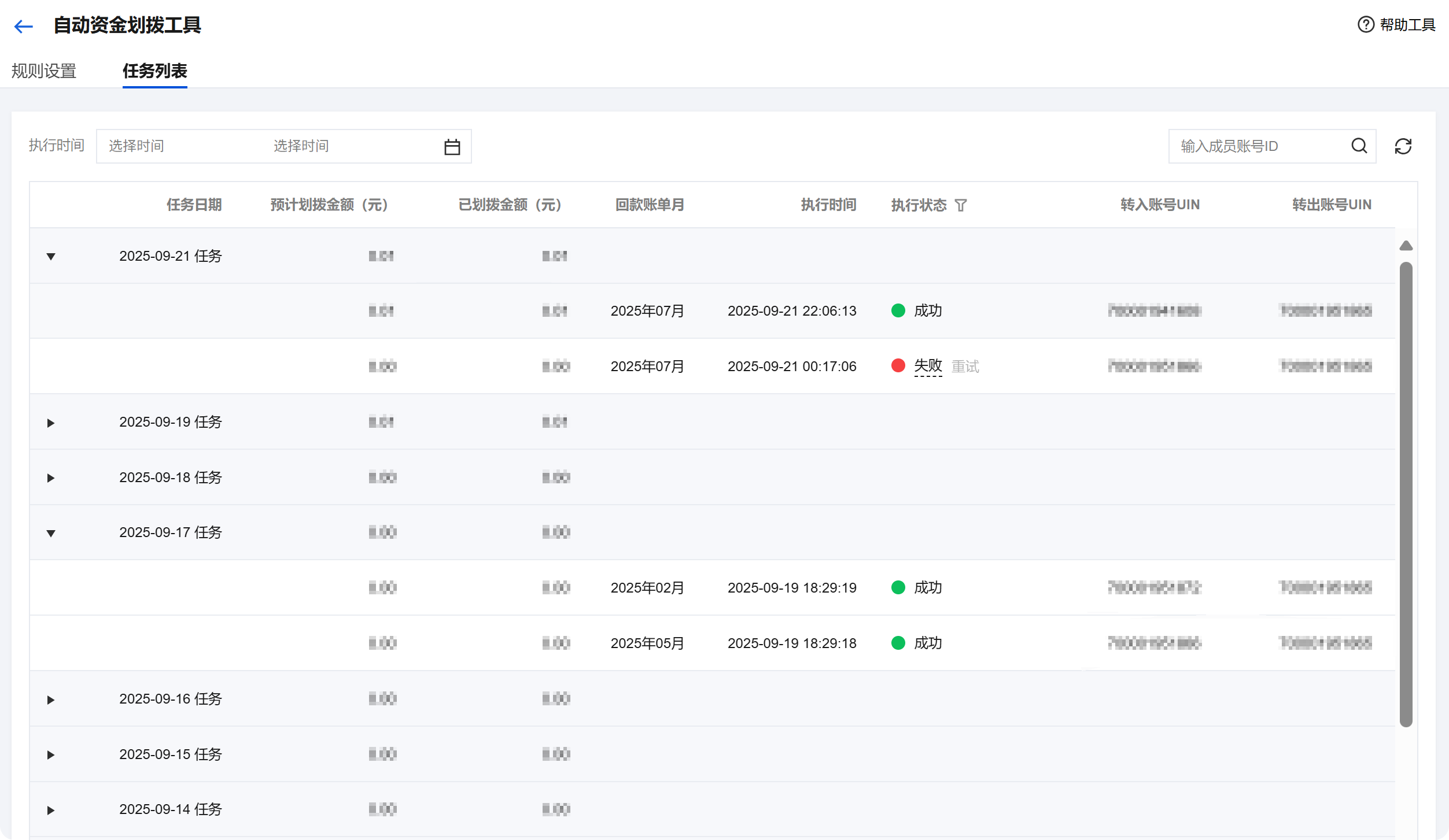Screen dimensions: 1449x840
Task: Expand the 2025-09-16 任务 row
Action: (x=51, y=700)
